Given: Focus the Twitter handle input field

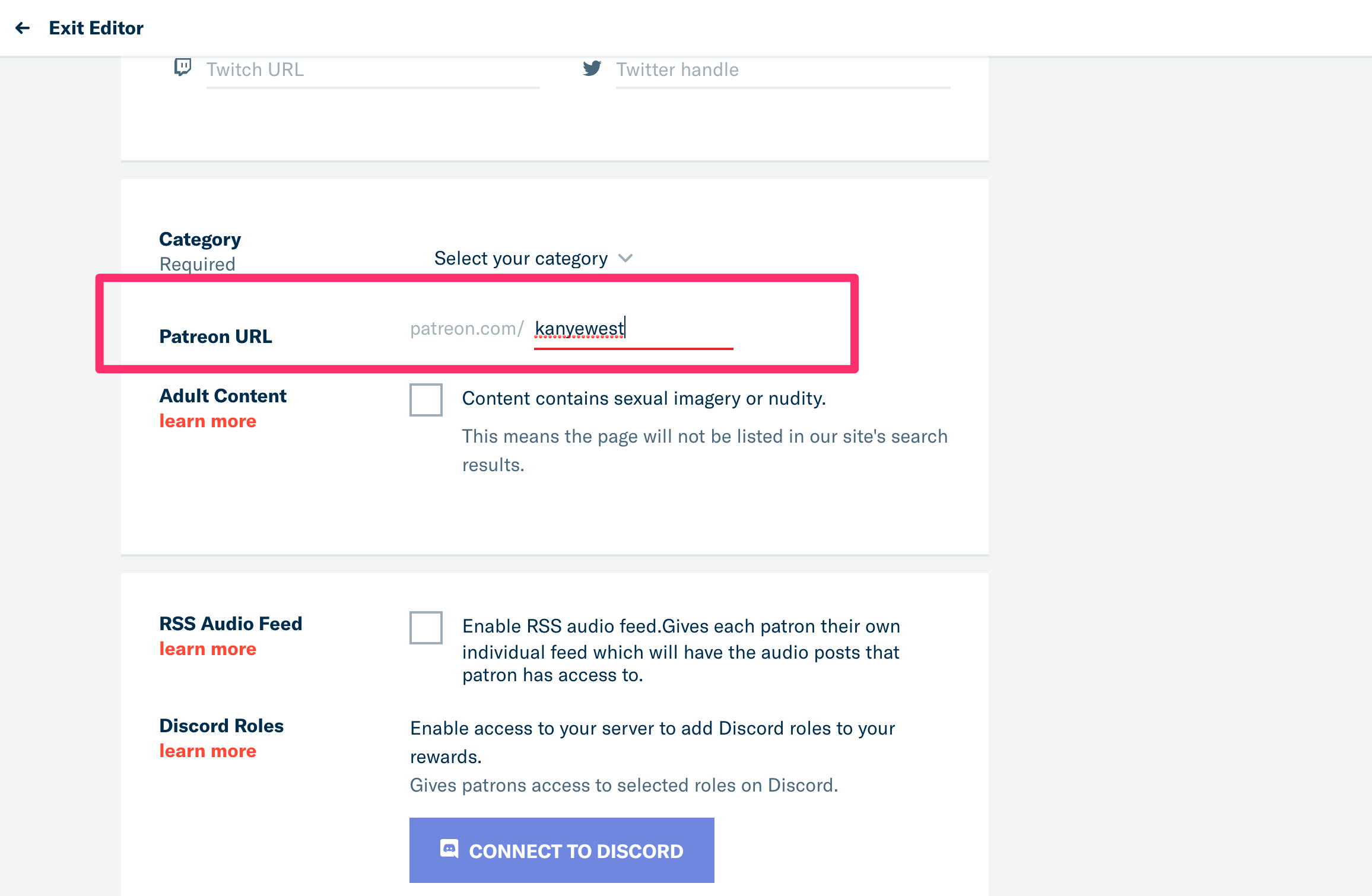Looking at the screenshot, I should pos(782,70).
